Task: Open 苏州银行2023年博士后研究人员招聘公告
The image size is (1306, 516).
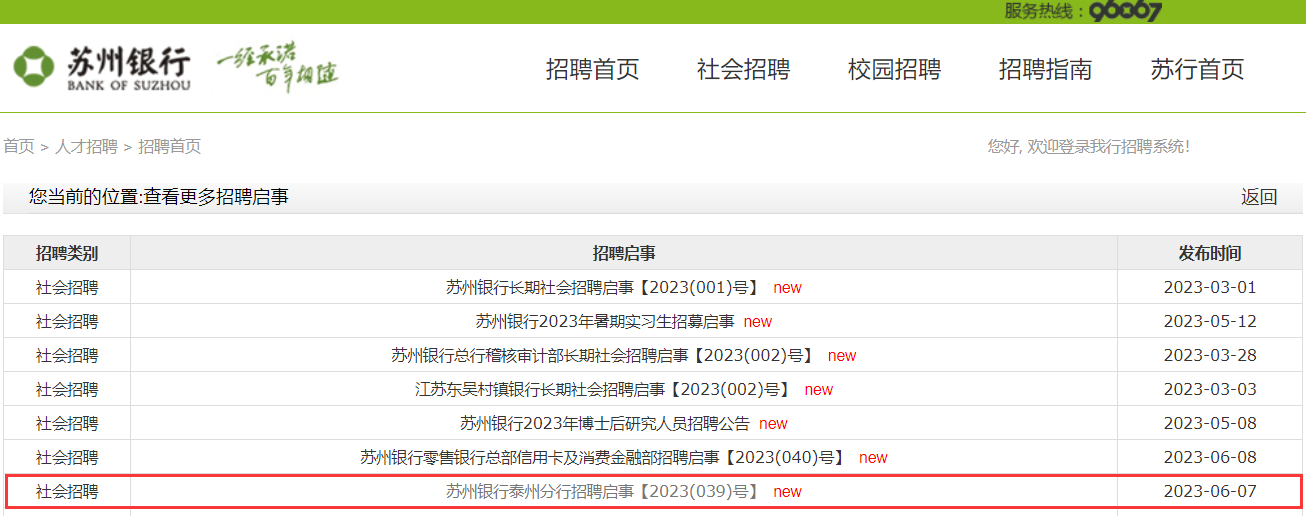Action: coord(605,424)
